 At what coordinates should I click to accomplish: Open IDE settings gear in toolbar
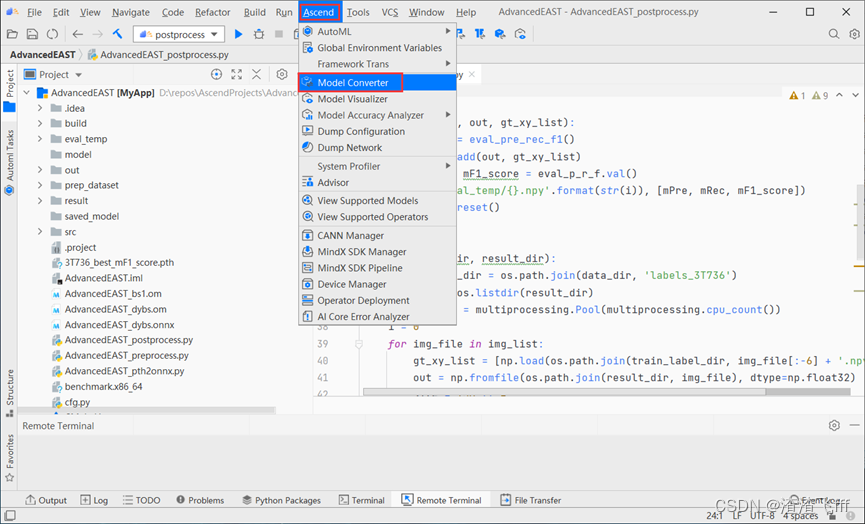click(x=854, y=34)
